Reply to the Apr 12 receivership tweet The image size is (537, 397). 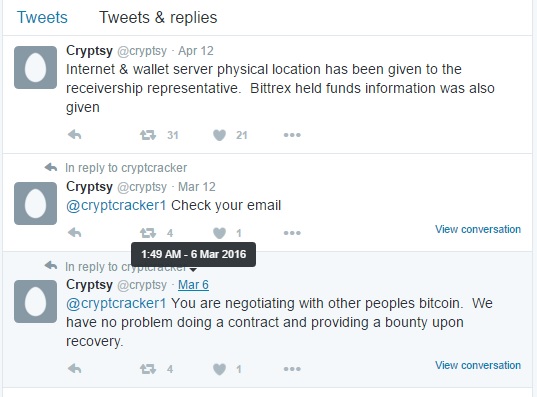tap(75, 135)
